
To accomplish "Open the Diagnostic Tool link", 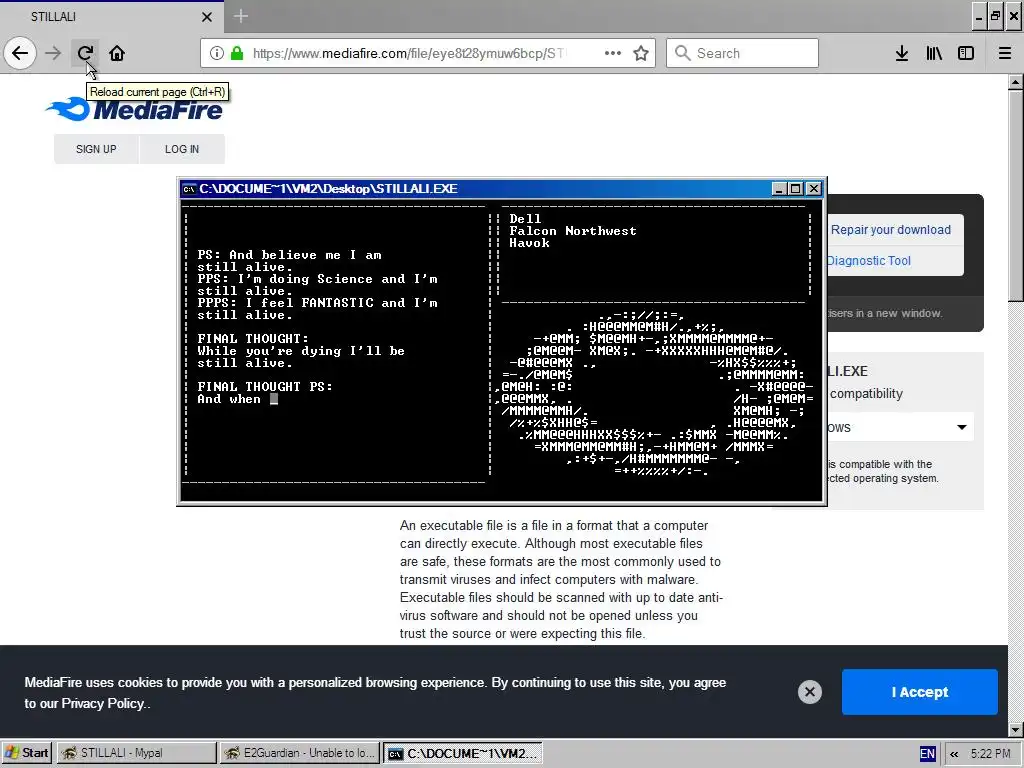I will click(869, 261).
